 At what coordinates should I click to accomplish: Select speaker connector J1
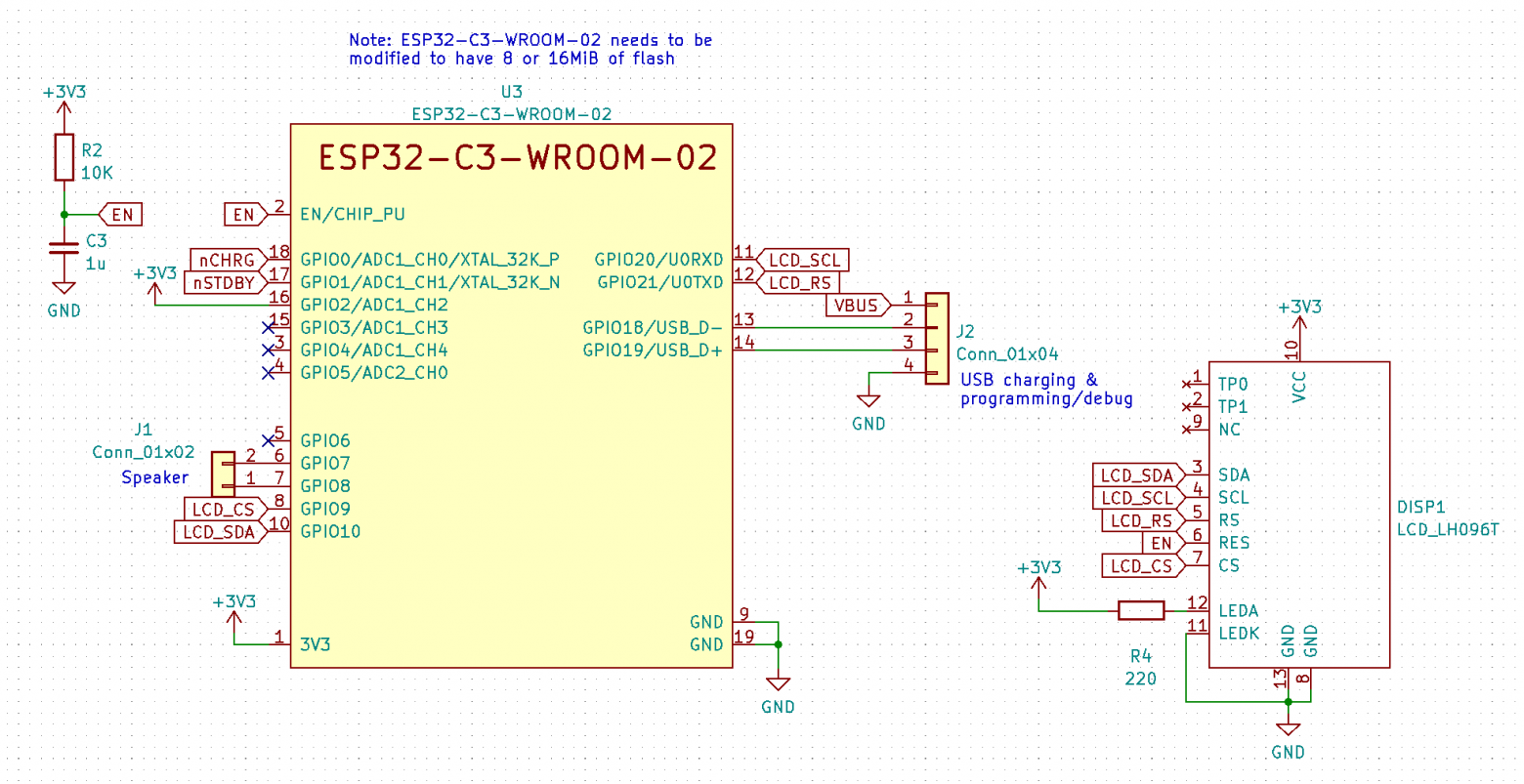tap(223, 474)
